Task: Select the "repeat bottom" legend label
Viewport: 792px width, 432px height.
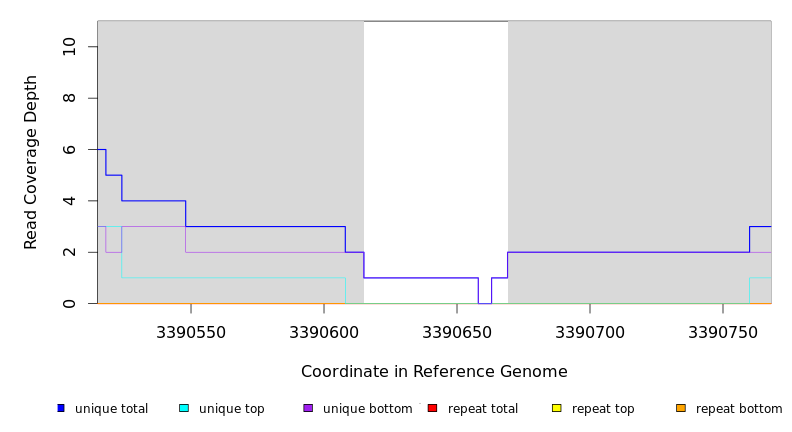Action: (x=739, y=409)
